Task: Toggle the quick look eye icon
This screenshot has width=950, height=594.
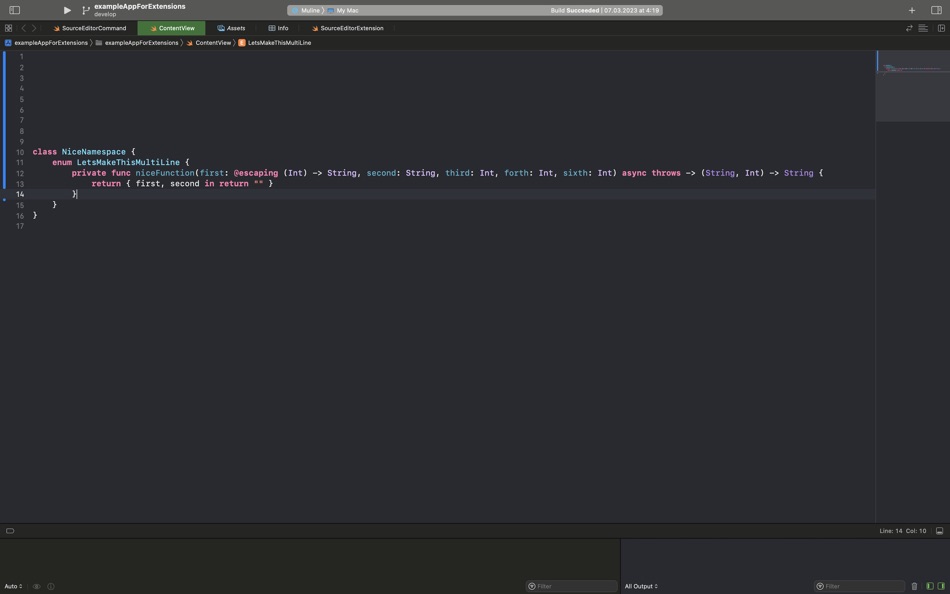Action: [36, 586]
